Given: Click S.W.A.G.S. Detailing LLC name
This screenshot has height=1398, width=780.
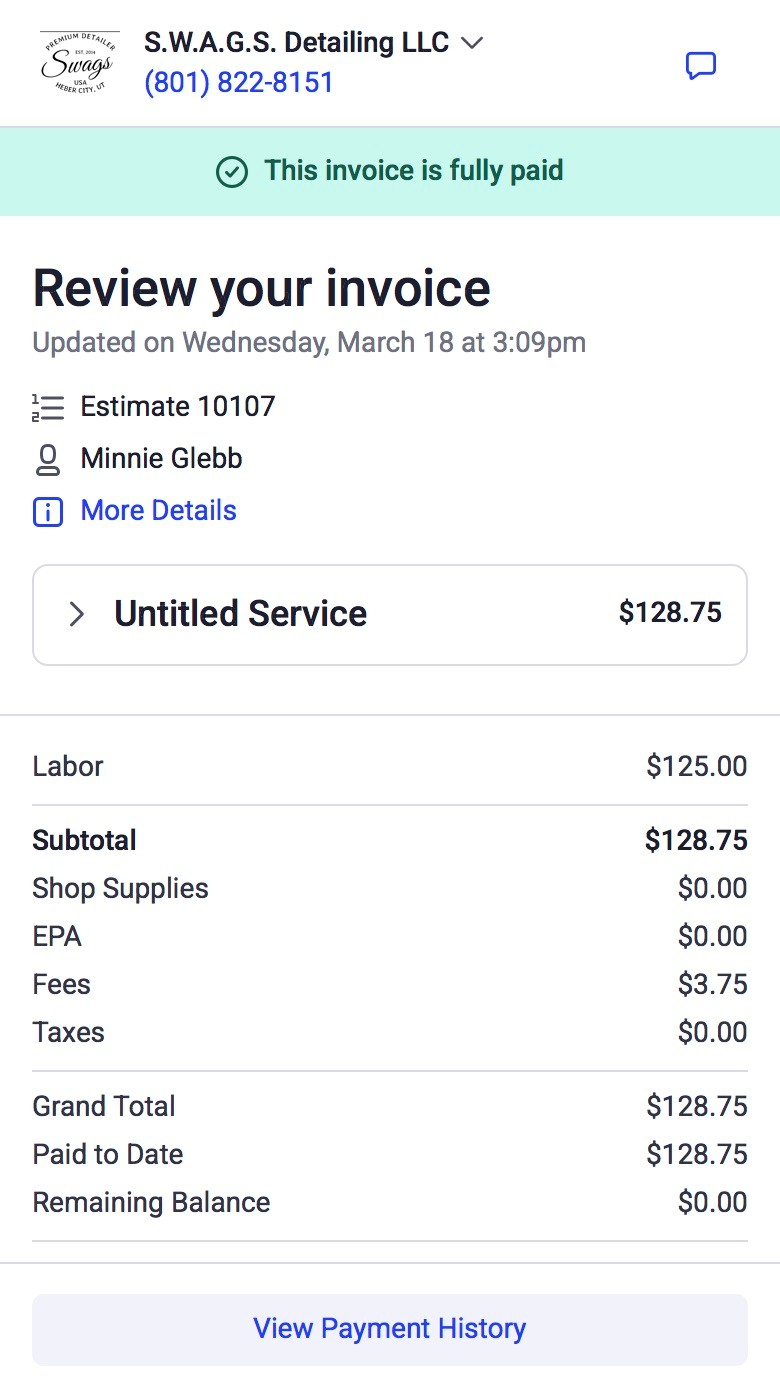Looking at the screenshot, I should (297, 43).
